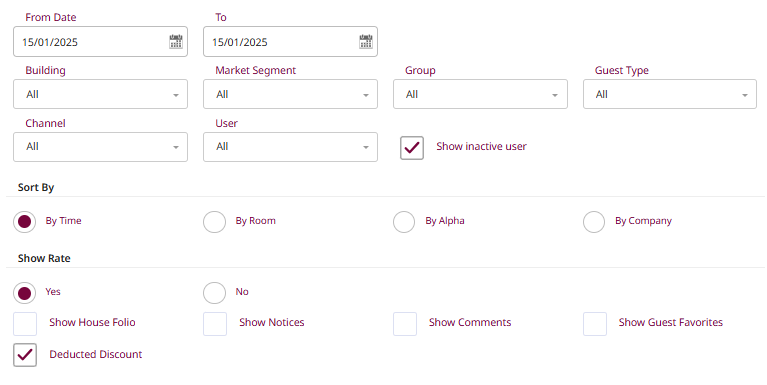Enable Show House Folio checkbox
This screenshot has width=767, height=385.
click(25, 324)
